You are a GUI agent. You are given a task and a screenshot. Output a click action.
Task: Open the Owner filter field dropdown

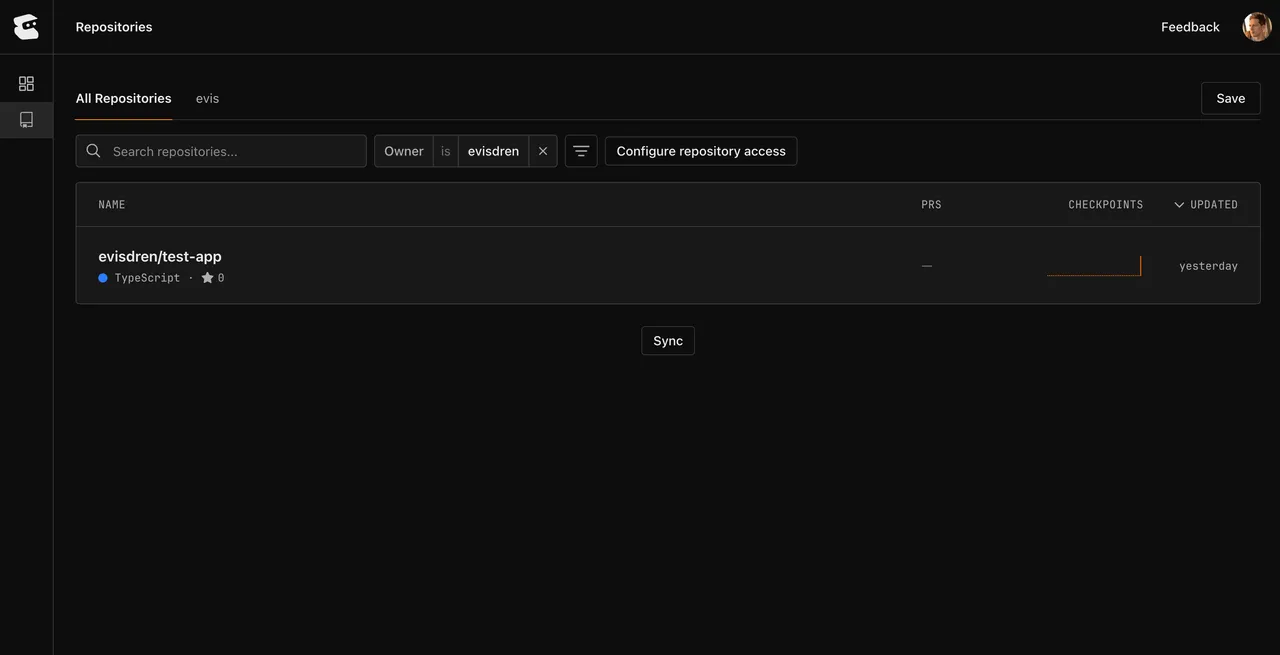[404, 151]
